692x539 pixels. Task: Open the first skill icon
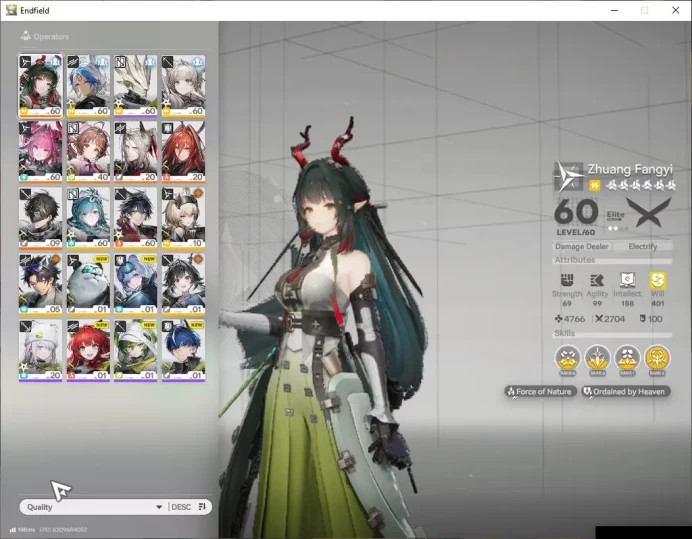coord(568,358)
